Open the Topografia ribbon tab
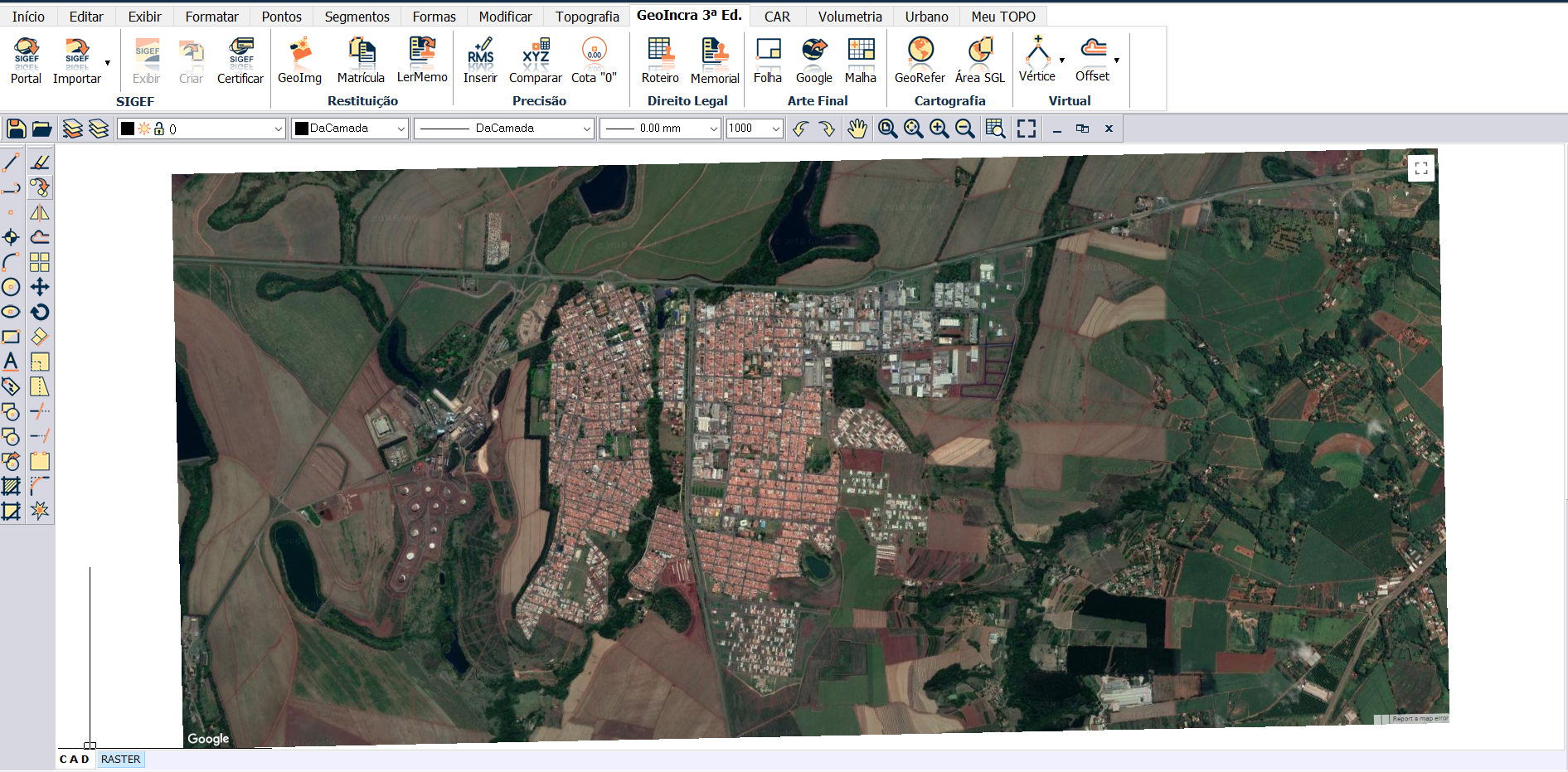 587,17
